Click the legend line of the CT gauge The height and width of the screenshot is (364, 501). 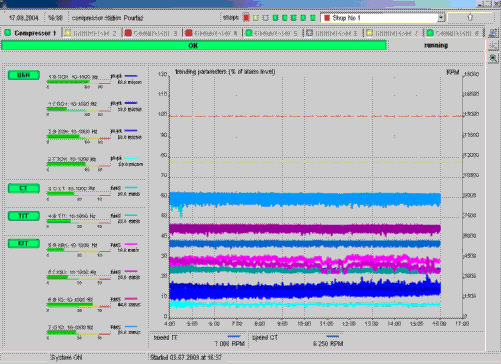click(131, 188)
